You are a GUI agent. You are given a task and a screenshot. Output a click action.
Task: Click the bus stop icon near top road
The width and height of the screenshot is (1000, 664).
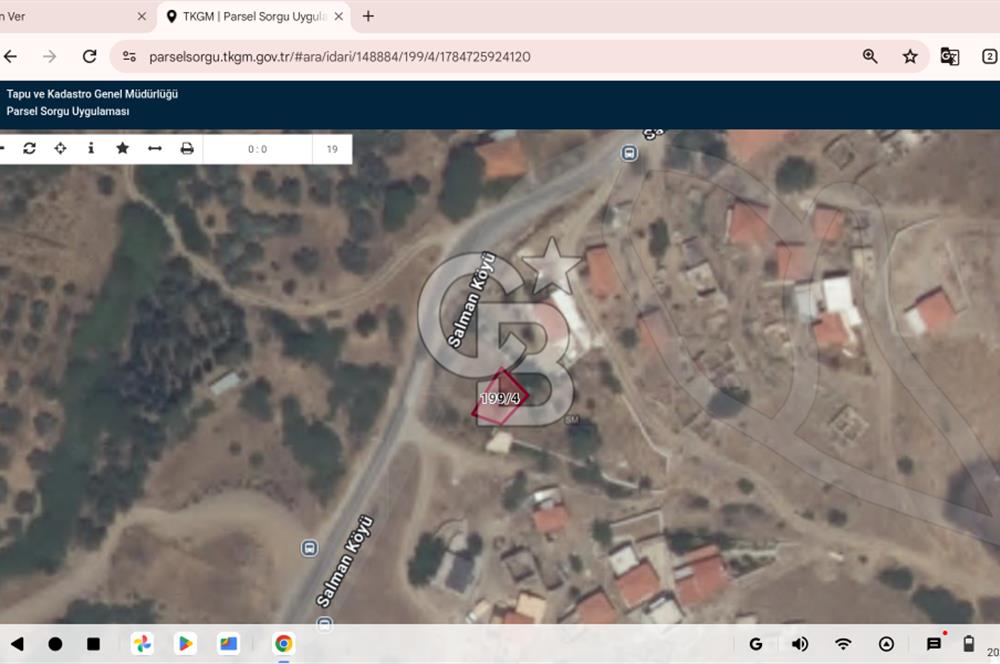click(629, 153)
